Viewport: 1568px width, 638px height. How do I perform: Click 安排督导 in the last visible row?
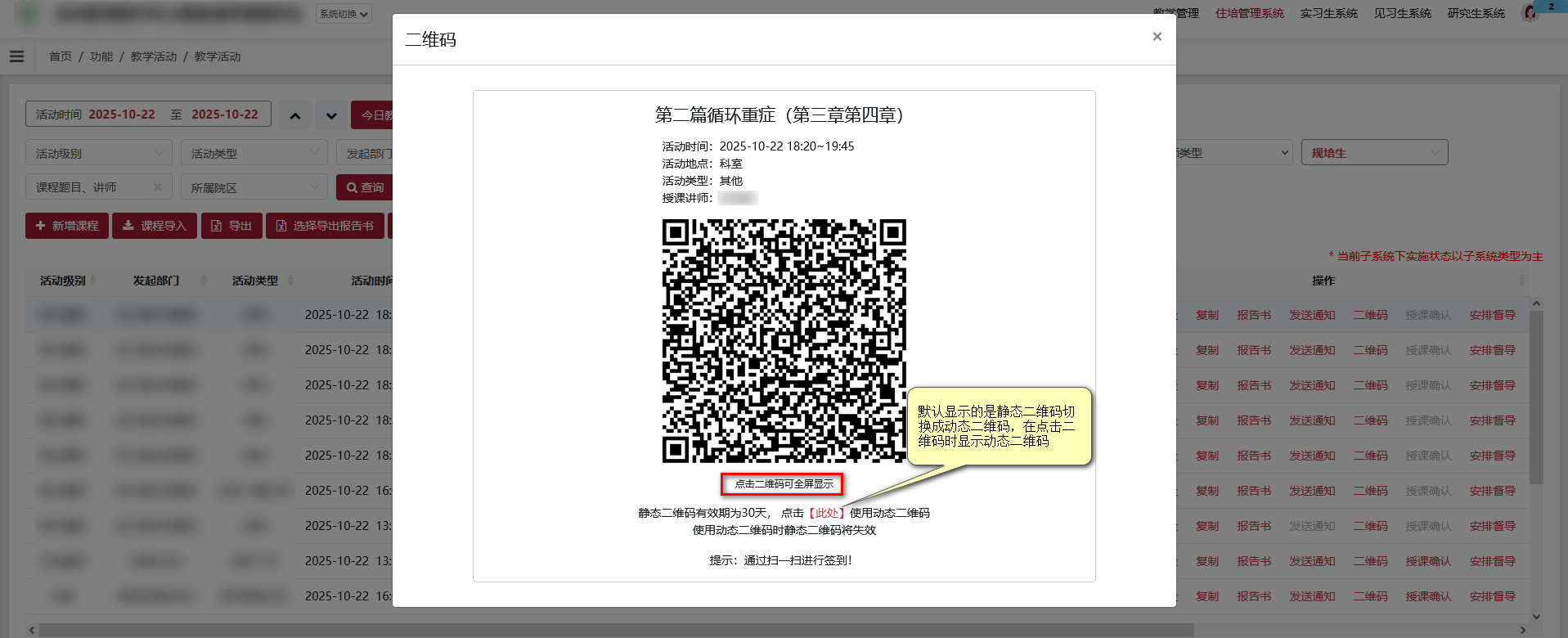[1492, 596]
